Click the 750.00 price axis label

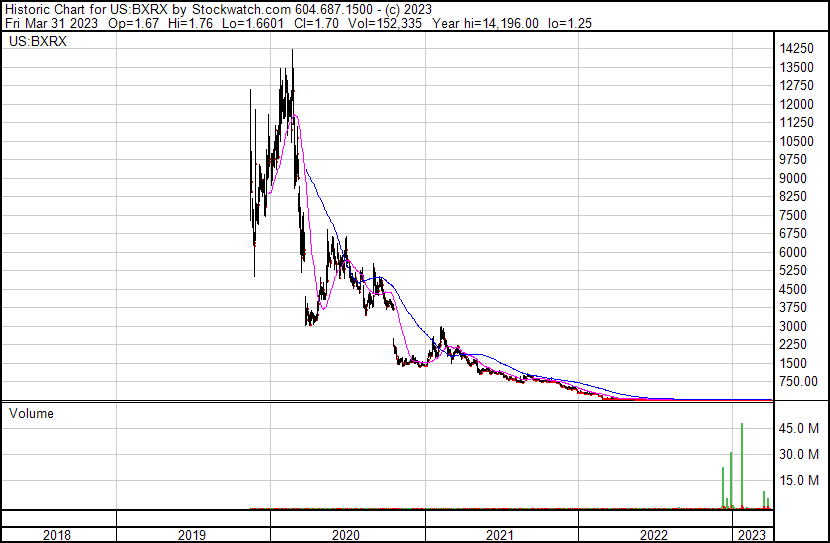point(799,381)
